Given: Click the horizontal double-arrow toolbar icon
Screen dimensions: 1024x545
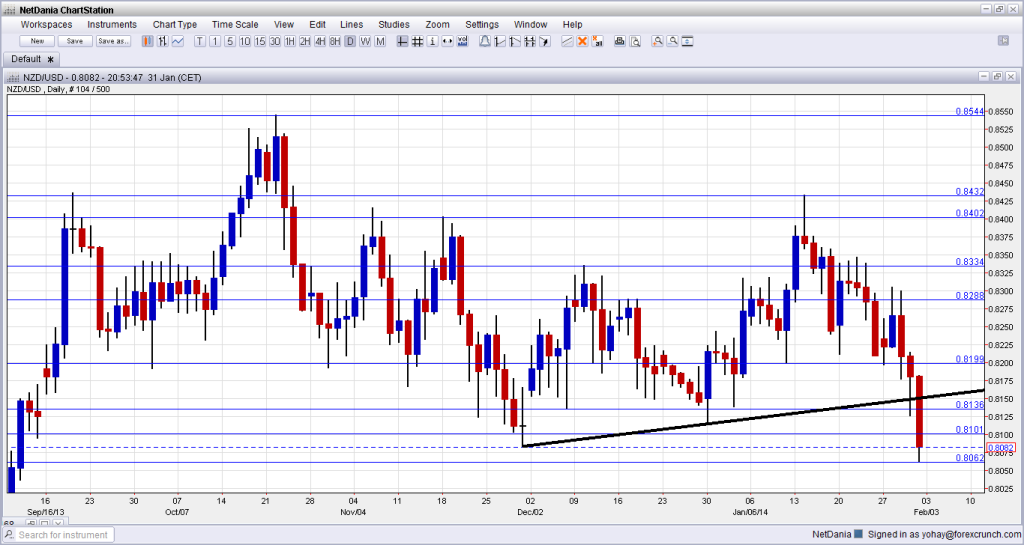Looking at the screenshot, I should [447, 41].
